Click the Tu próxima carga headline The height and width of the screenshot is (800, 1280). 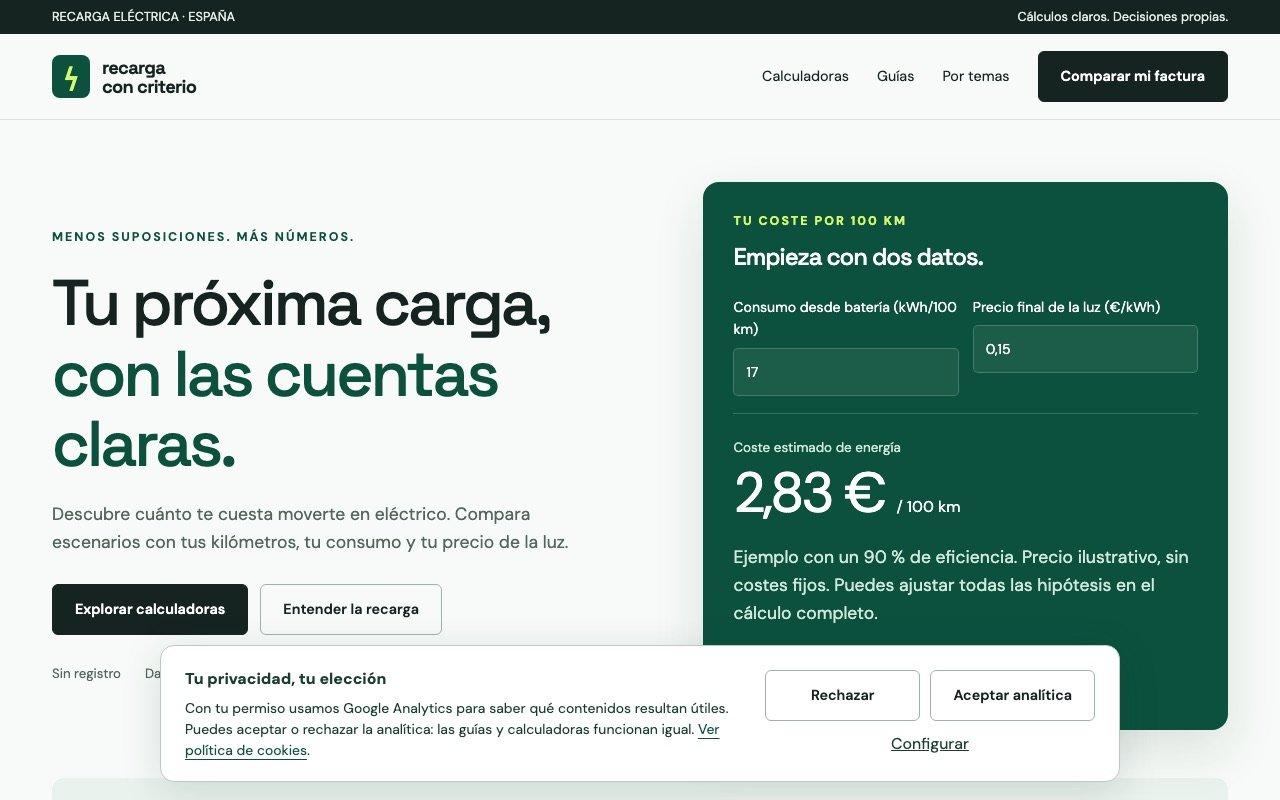point(302,303)
